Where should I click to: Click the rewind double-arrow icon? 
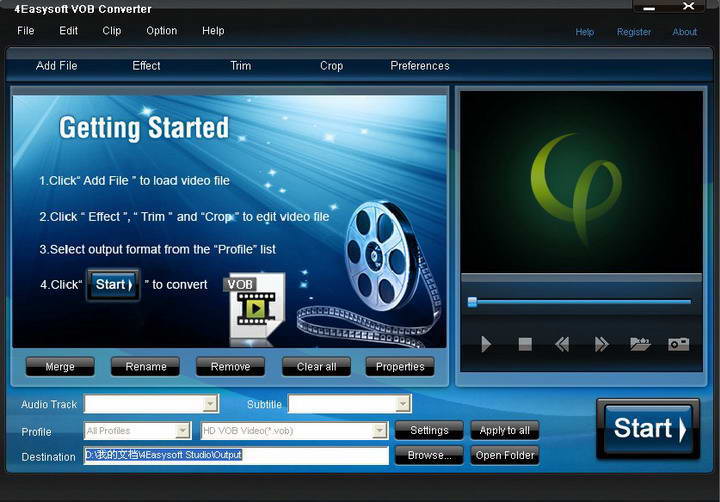coord(562,344)
